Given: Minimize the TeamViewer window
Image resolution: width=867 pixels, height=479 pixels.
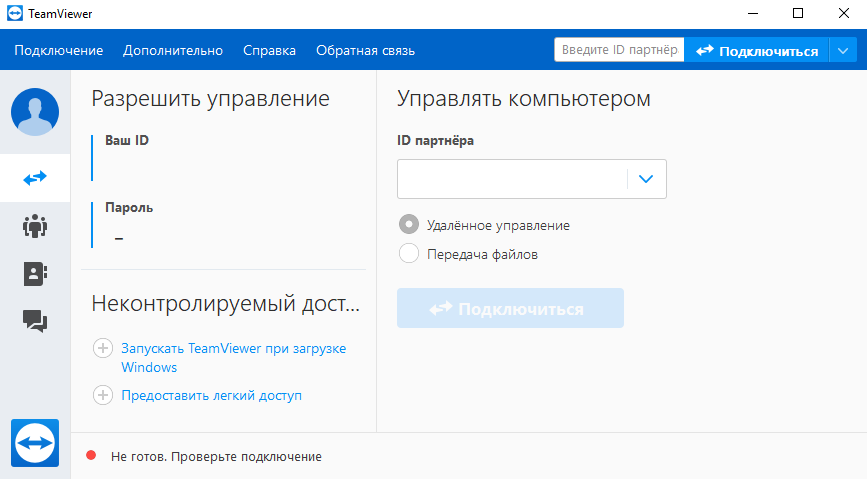Looking at the screenshot, I should [x=753, y=13].
